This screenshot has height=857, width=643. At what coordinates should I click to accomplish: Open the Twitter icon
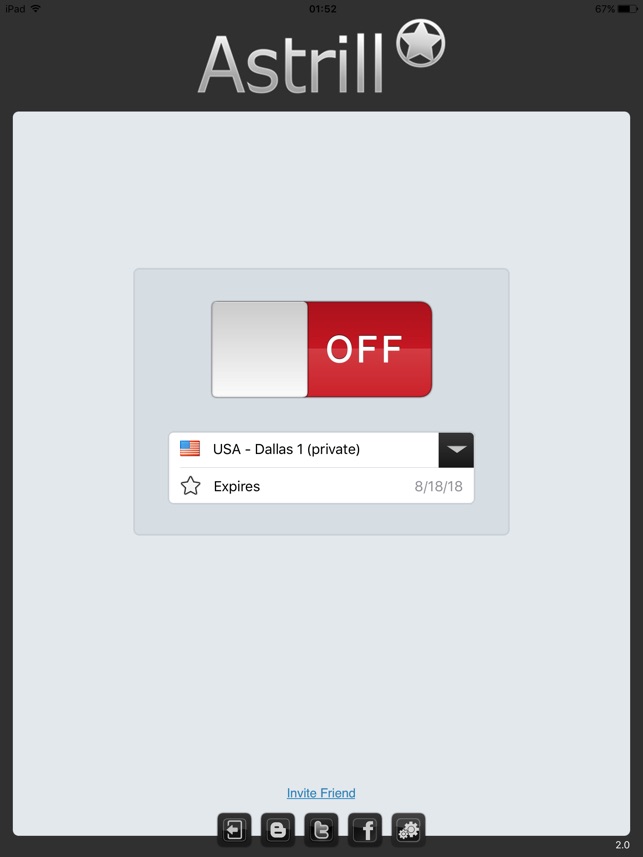321,830
